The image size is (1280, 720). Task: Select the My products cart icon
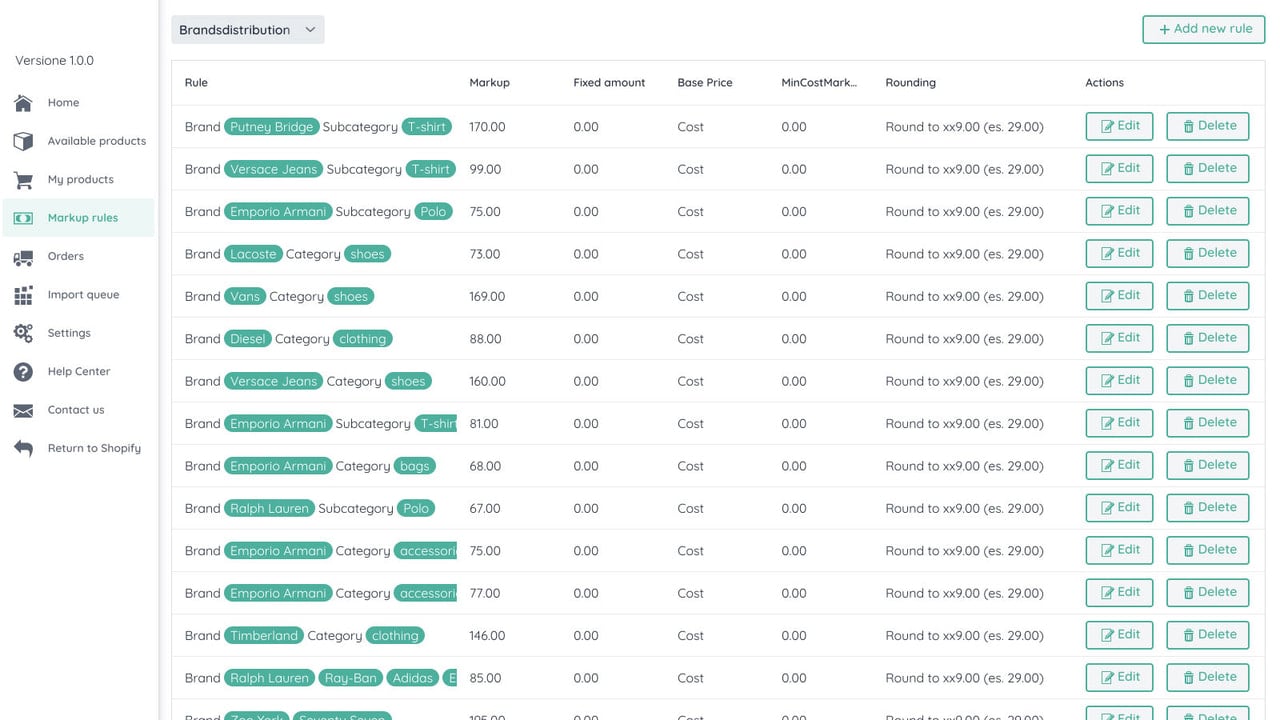click(23, 180)
